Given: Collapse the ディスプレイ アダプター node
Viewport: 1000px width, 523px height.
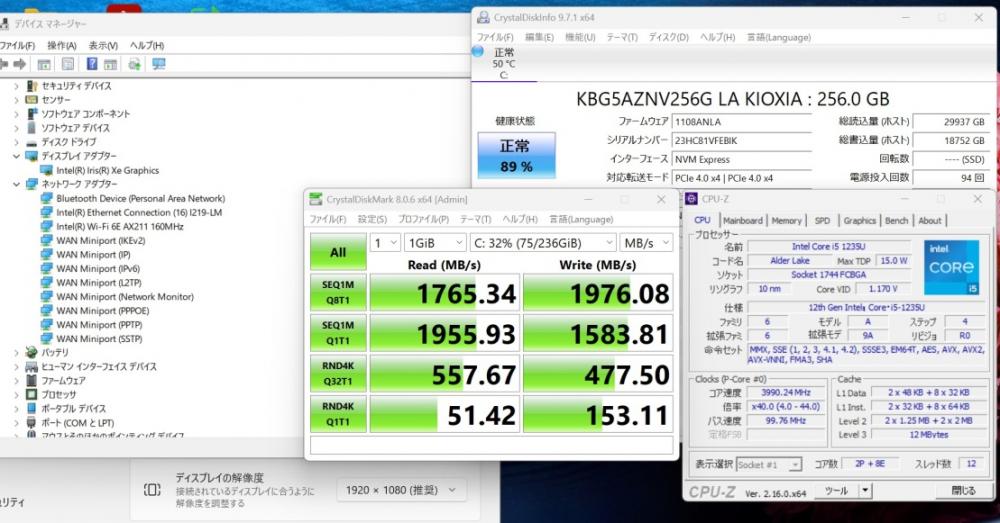Looking at the screenshot, I should coord(16,156).
